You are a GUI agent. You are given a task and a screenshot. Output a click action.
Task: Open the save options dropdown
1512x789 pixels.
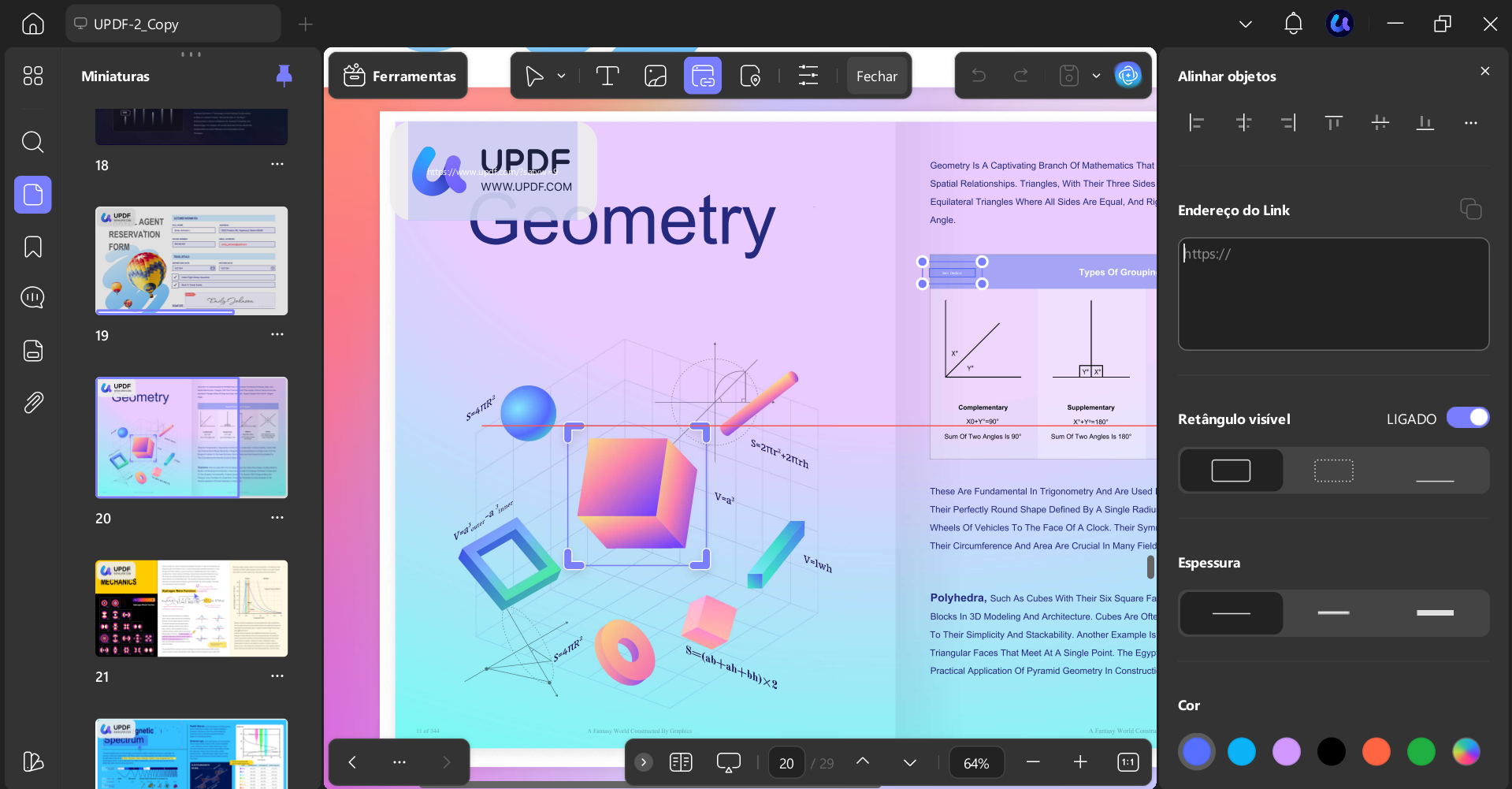(1096, 75)
